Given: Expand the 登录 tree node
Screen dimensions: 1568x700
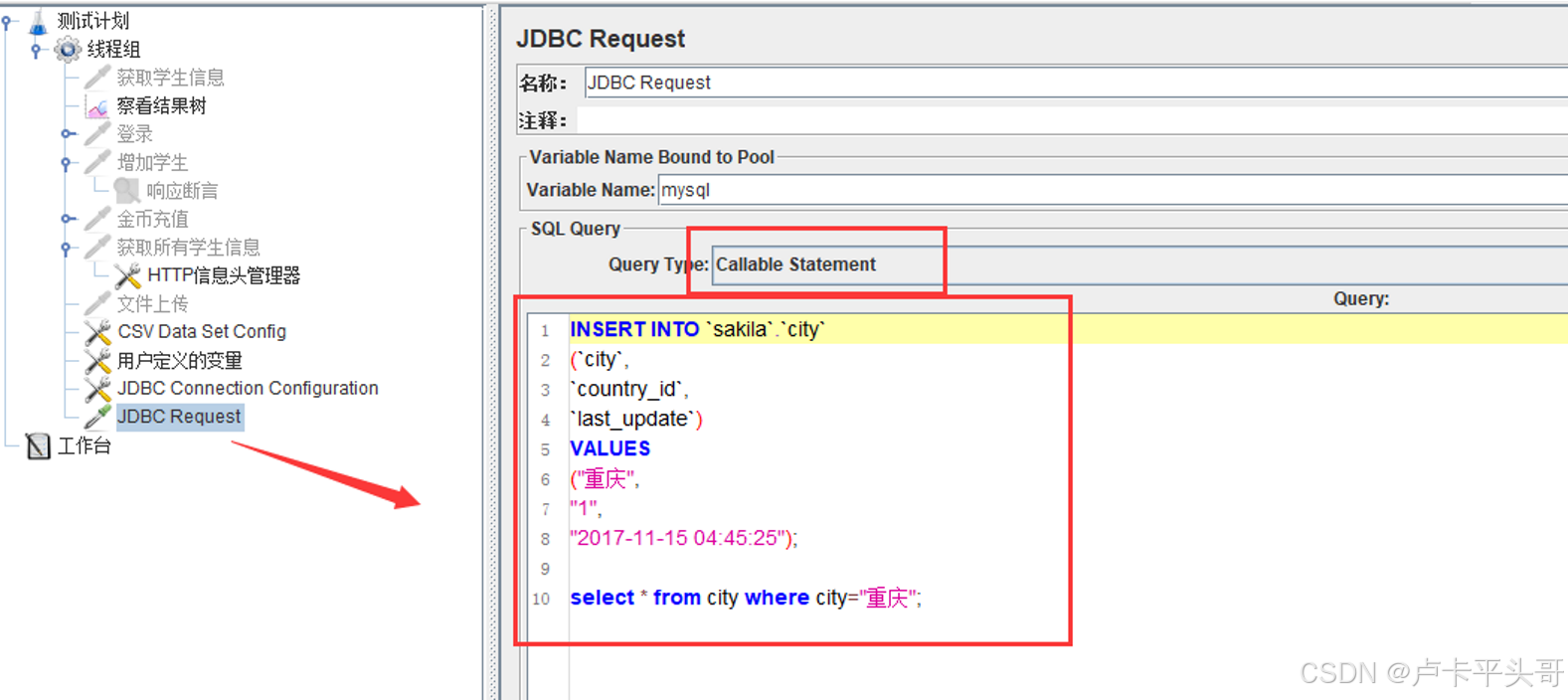Looking at the screenshot, I should coord(67,133).
